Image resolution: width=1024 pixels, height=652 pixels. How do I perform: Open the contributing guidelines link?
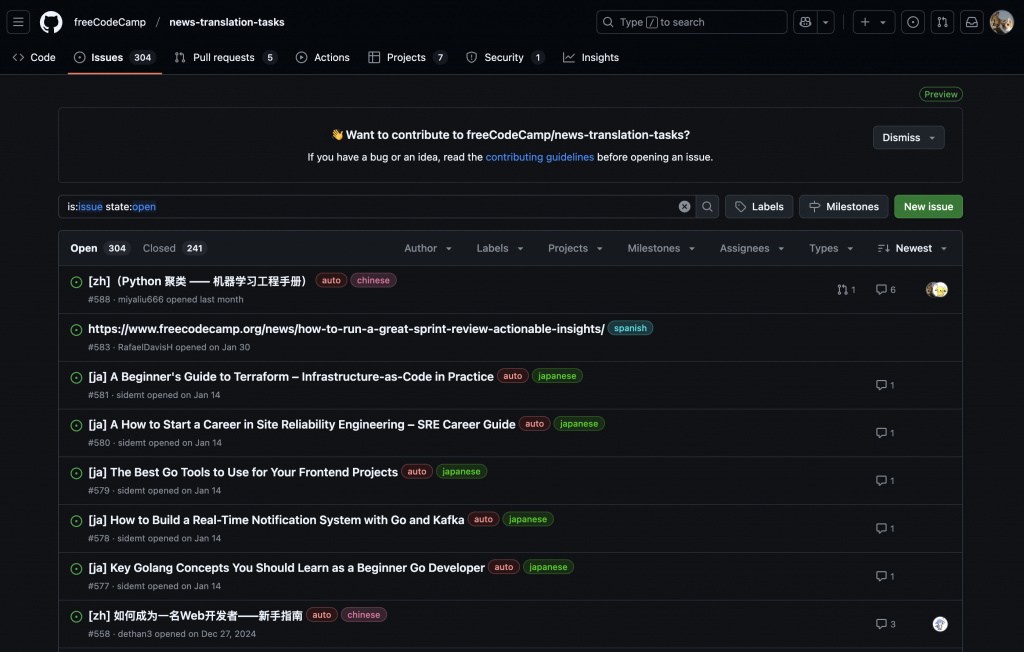point(539,157)
